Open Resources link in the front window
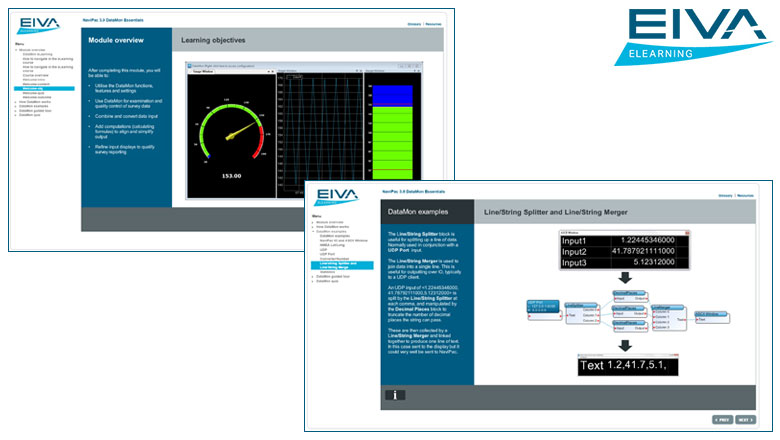The width and height of the screenshot is (780, 440). coord(745,195)
